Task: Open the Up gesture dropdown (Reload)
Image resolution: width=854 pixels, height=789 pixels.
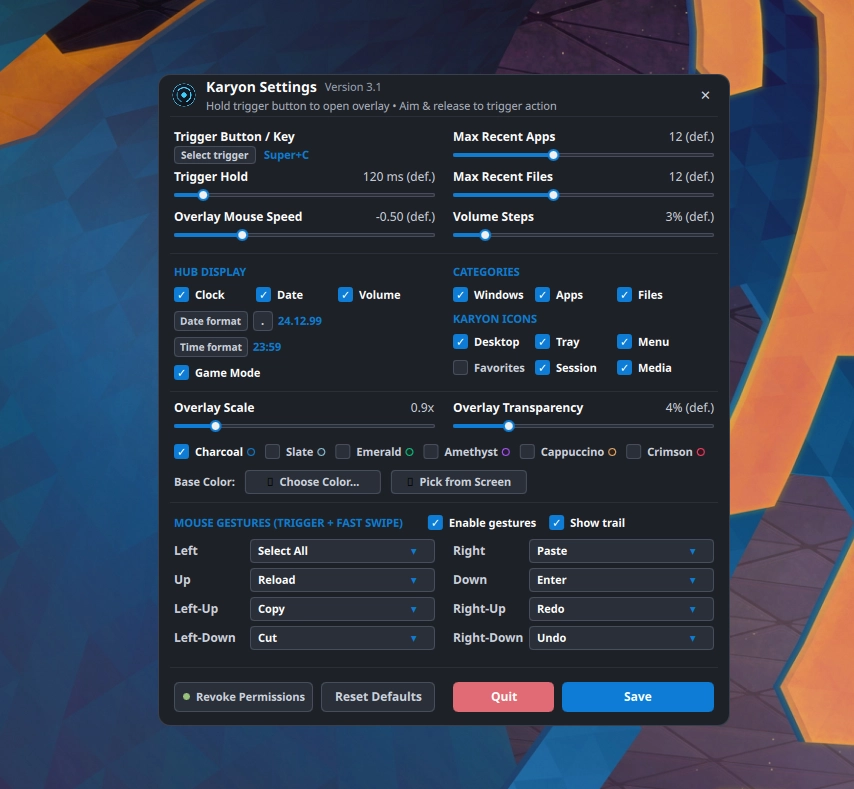Action: [x=342, y=580]
